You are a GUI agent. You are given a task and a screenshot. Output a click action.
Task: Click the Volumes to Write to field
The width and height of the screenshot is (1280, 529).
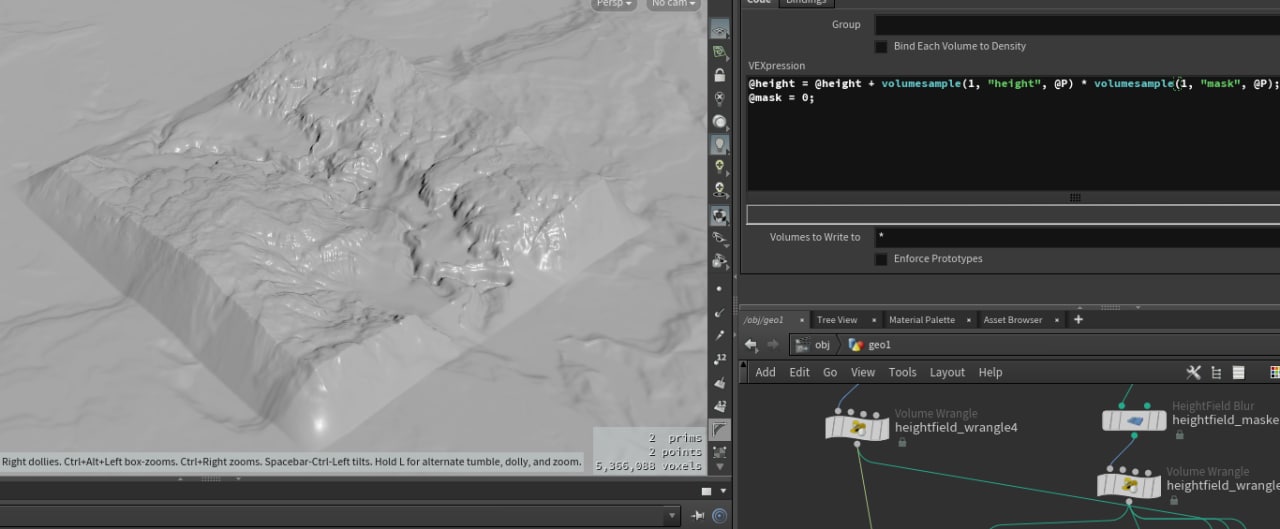click(1077, 237)
